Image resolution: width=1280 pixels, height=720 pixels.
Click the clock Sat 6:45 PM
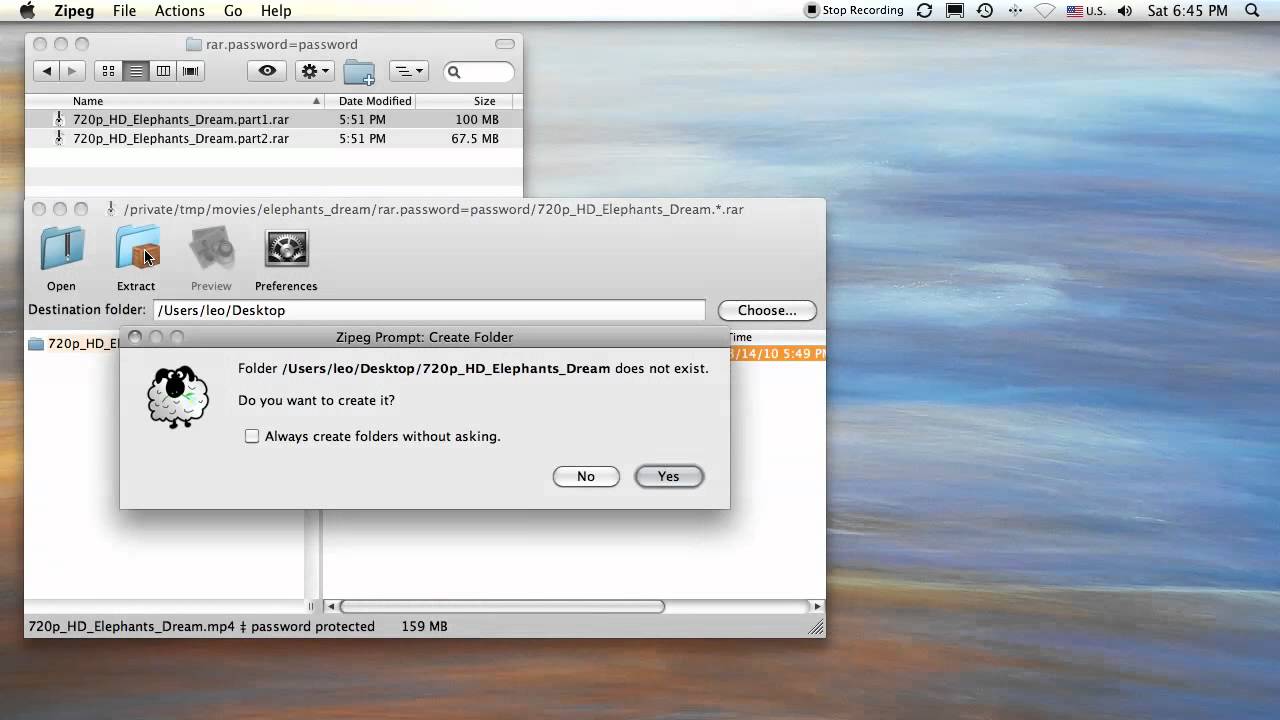pos(1188,11)
